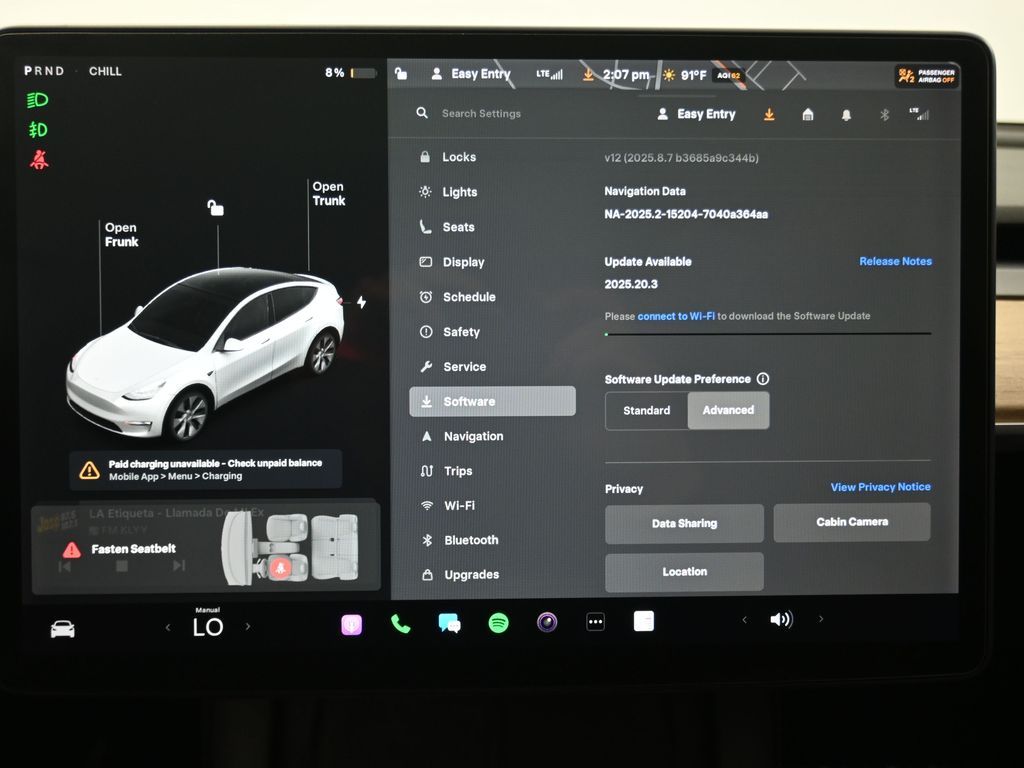Viewport: 1024px width, 768px height.
Task: Open the Navigation settings menu
Action: (473, 436)
